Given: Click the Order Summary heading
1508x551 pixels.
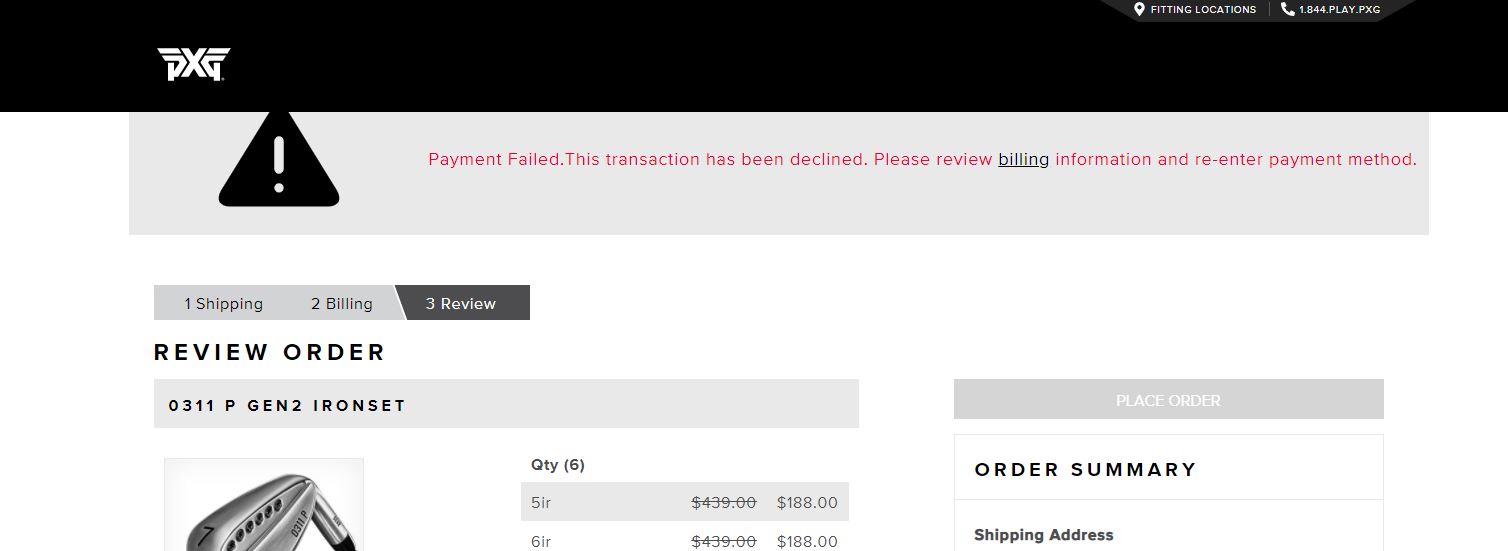Looking at the screenshot, I should click(x=1085, y=469).
